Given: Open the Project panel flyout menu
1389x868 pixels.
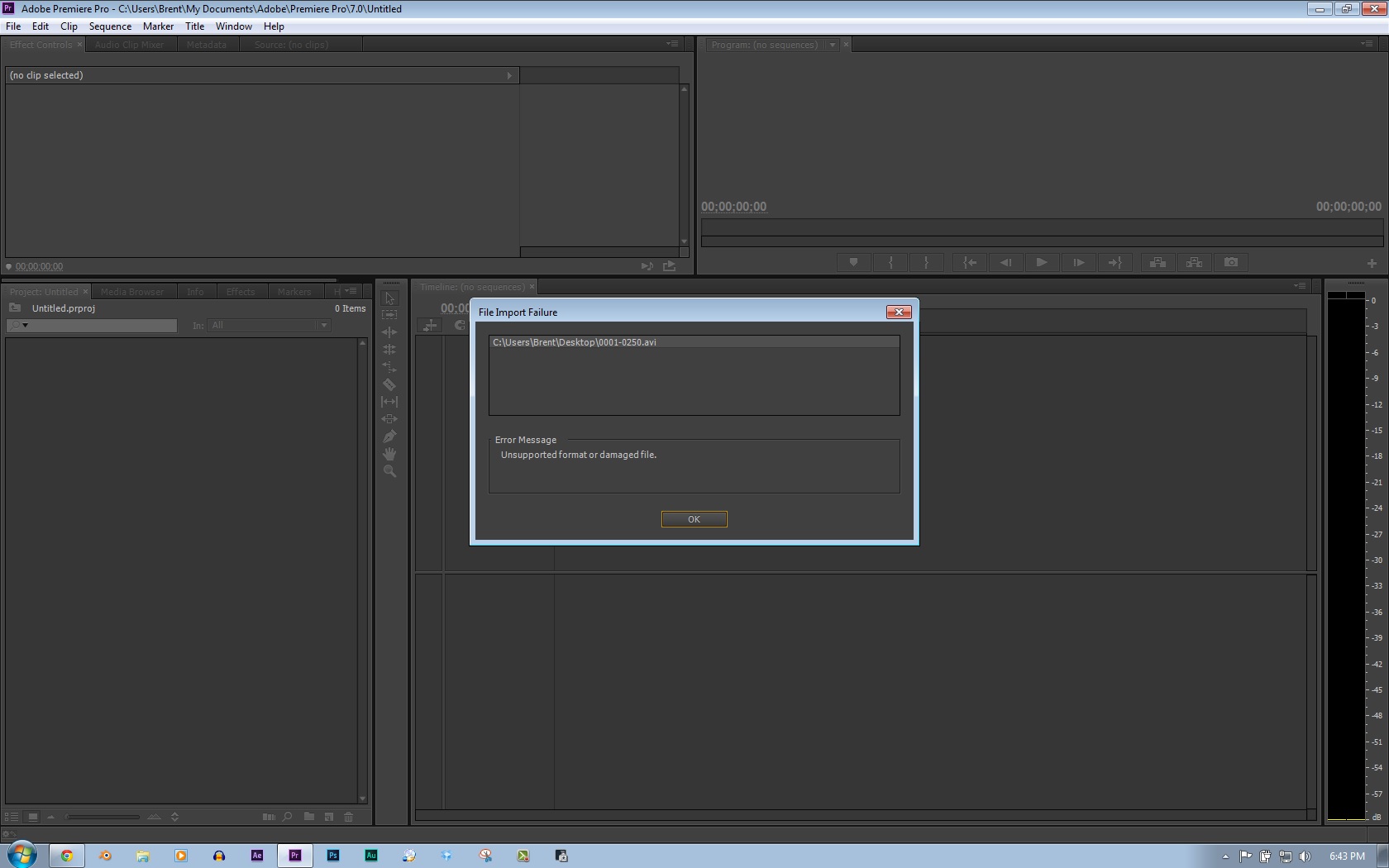Looking at the screenshot, I should coord(351,291).
